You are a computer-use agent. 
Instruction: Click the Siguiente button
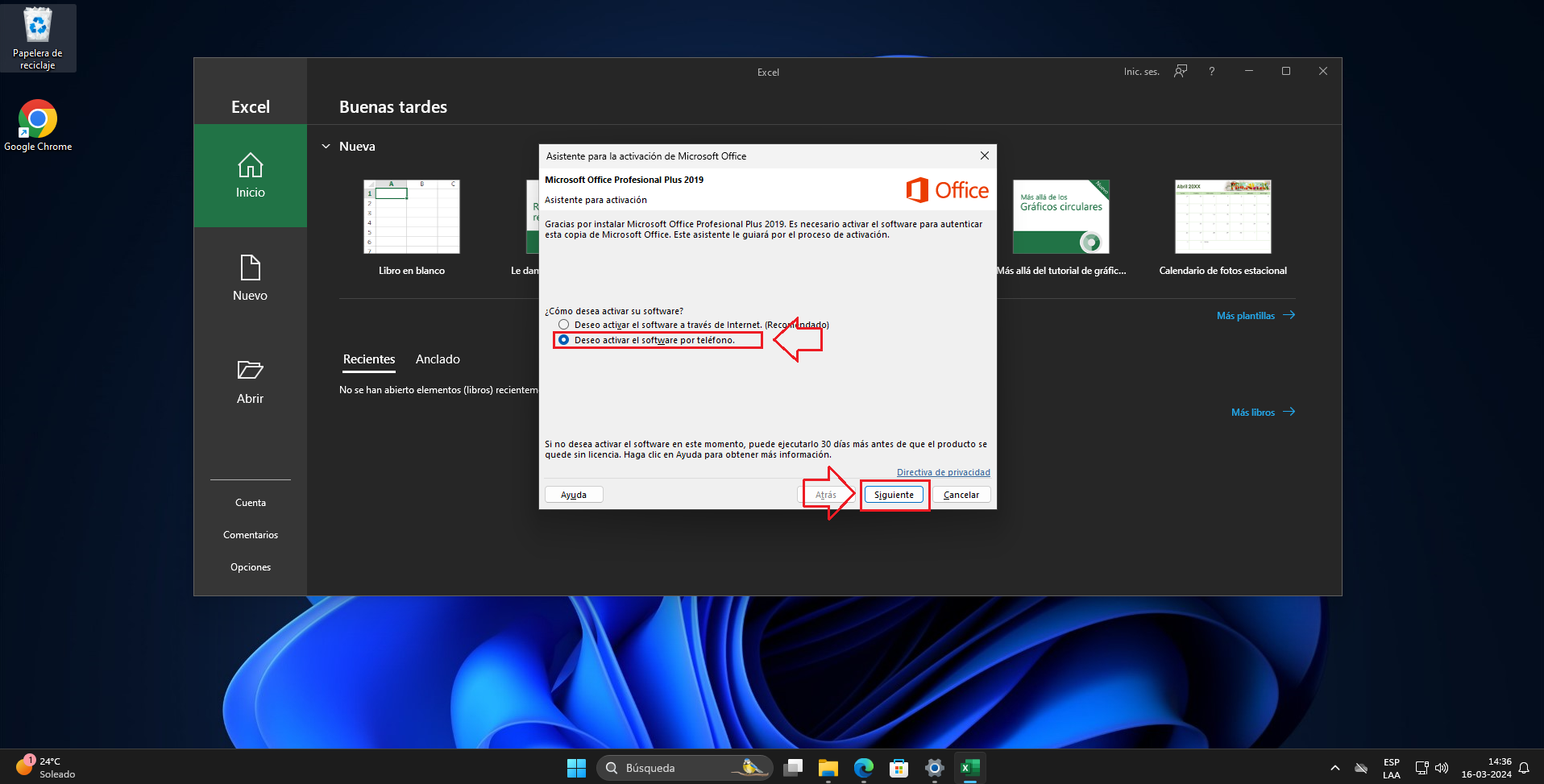894,495
